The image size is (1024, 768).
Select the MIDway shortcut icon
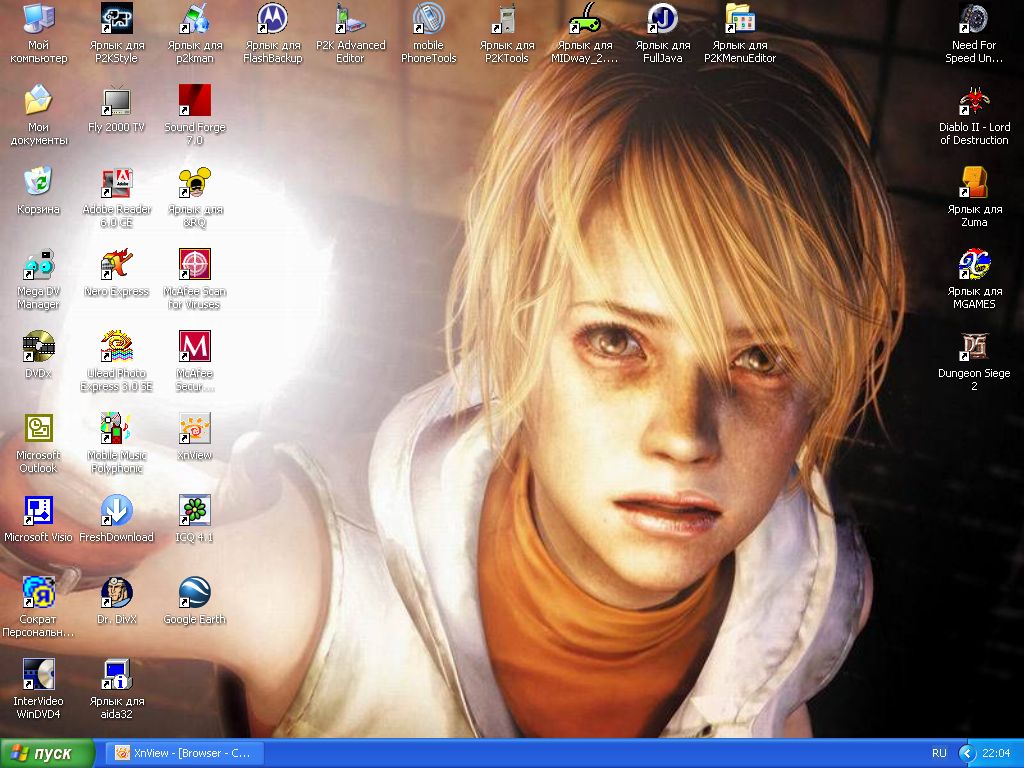[584, 18]
